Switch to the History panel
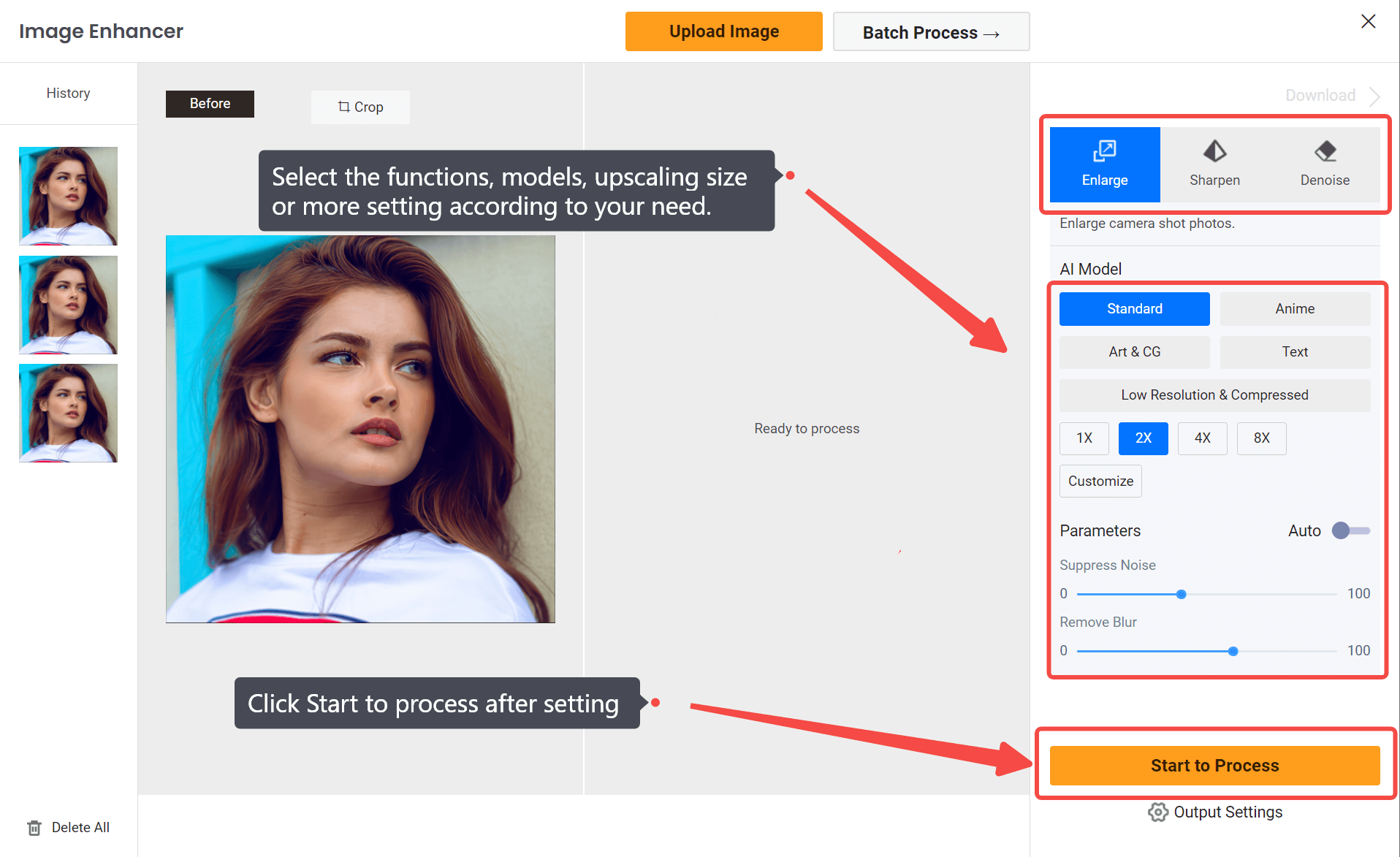1400x857 pixels. 68,93
